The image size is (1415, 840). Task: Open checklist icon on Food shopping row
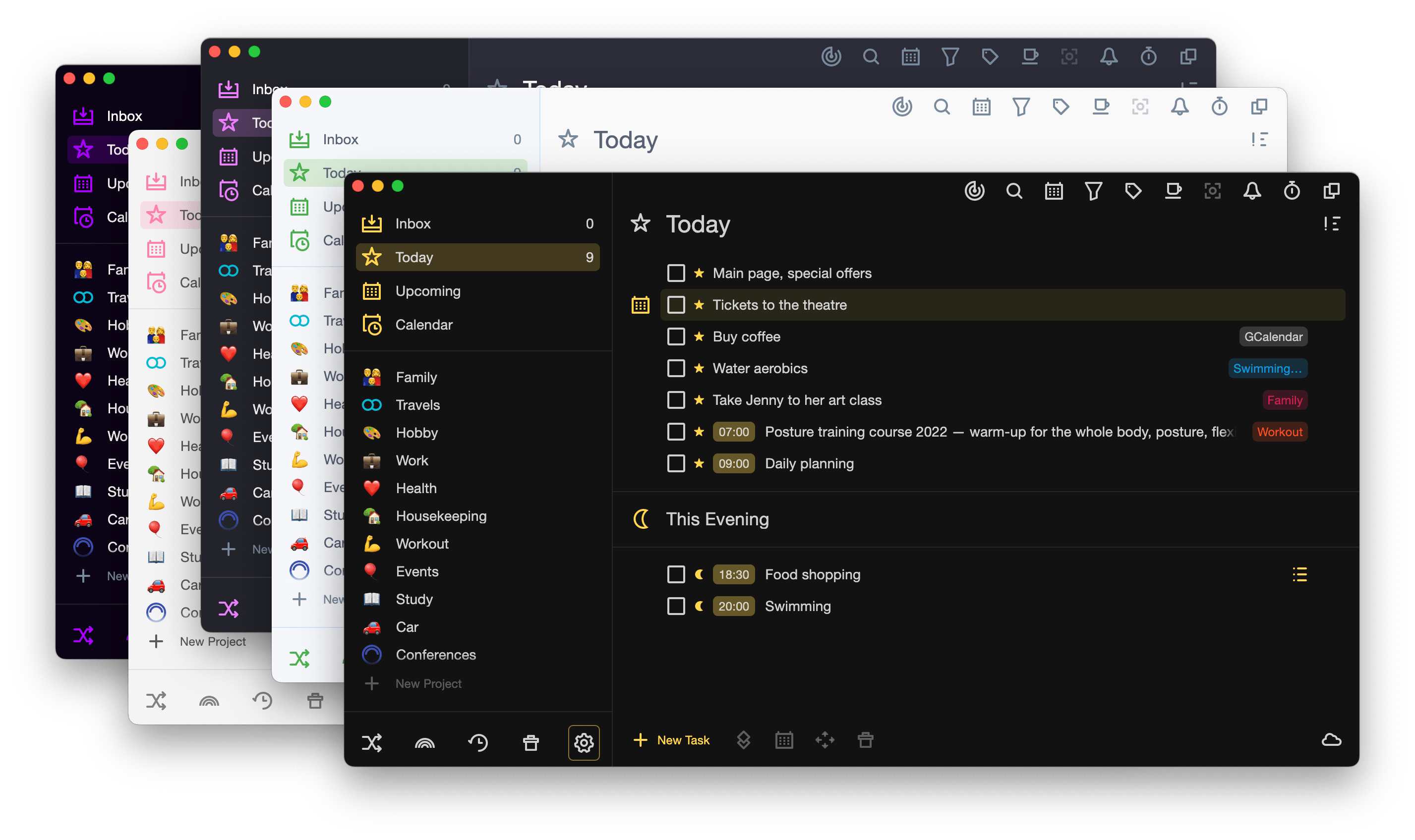point(1299,574)
